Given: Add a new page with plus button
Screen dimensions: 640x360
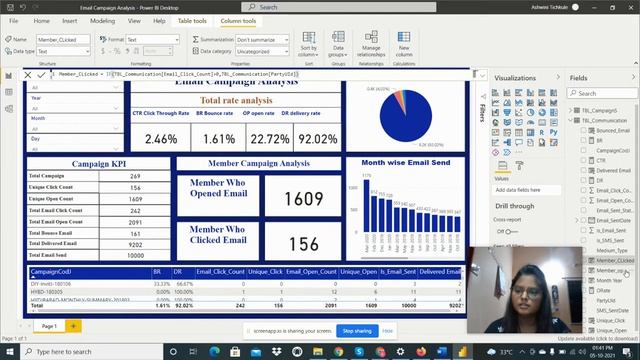Looking at the screenshot, I should coord(73,326).
